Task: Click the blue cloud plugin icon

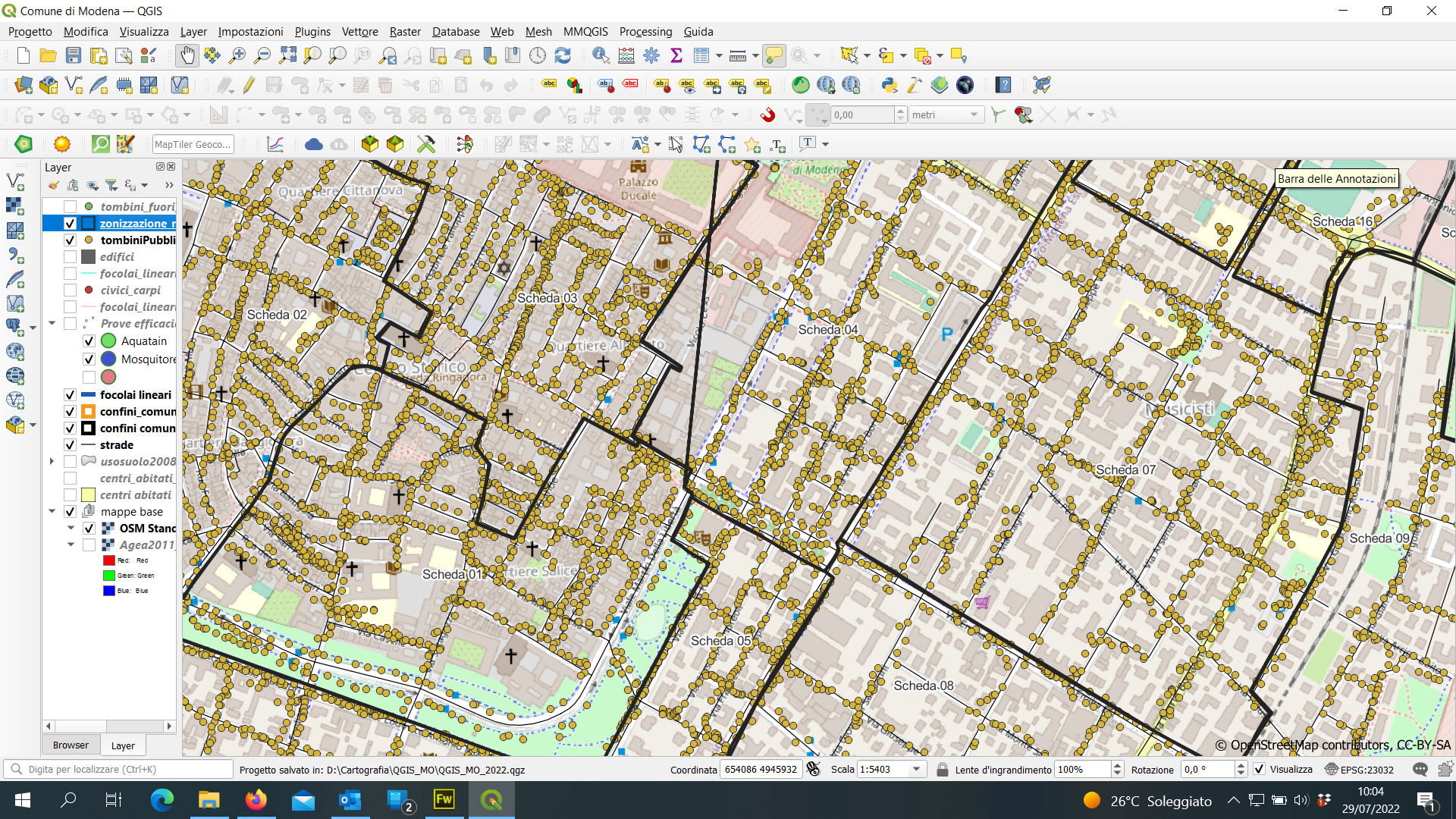Action: tap(313, 144)
